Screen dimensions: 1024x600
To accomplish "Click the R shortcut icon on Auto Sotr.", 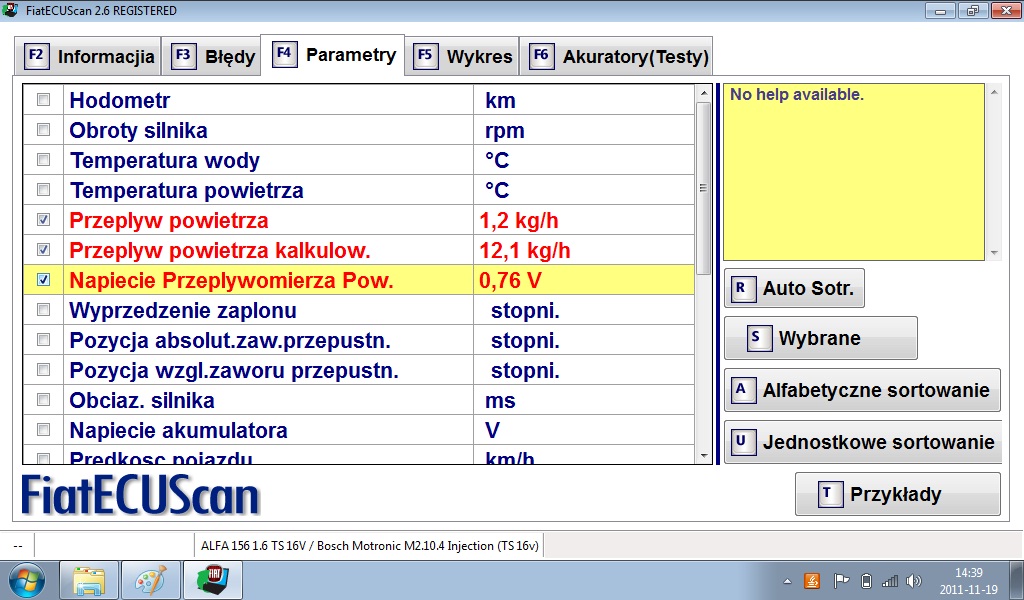I will (743, 289).
